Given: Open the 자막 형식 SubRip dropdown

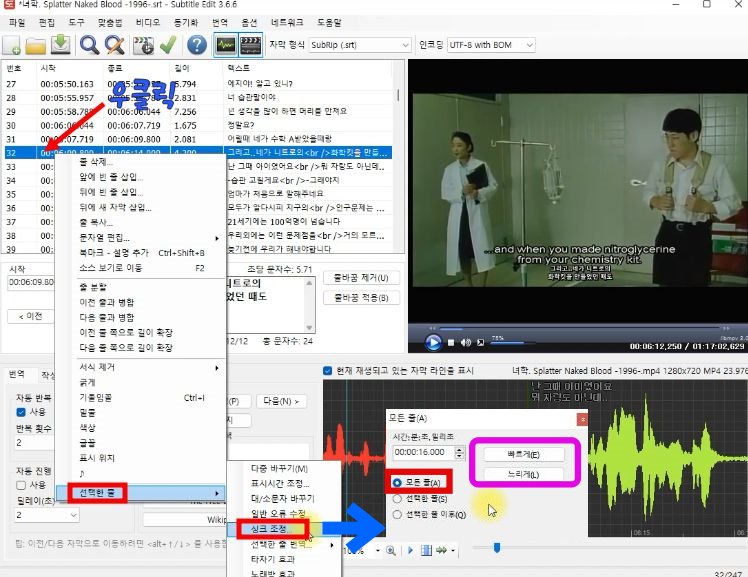Looking at the screenshot, I should pyautogui.click(x=360, y=45).
